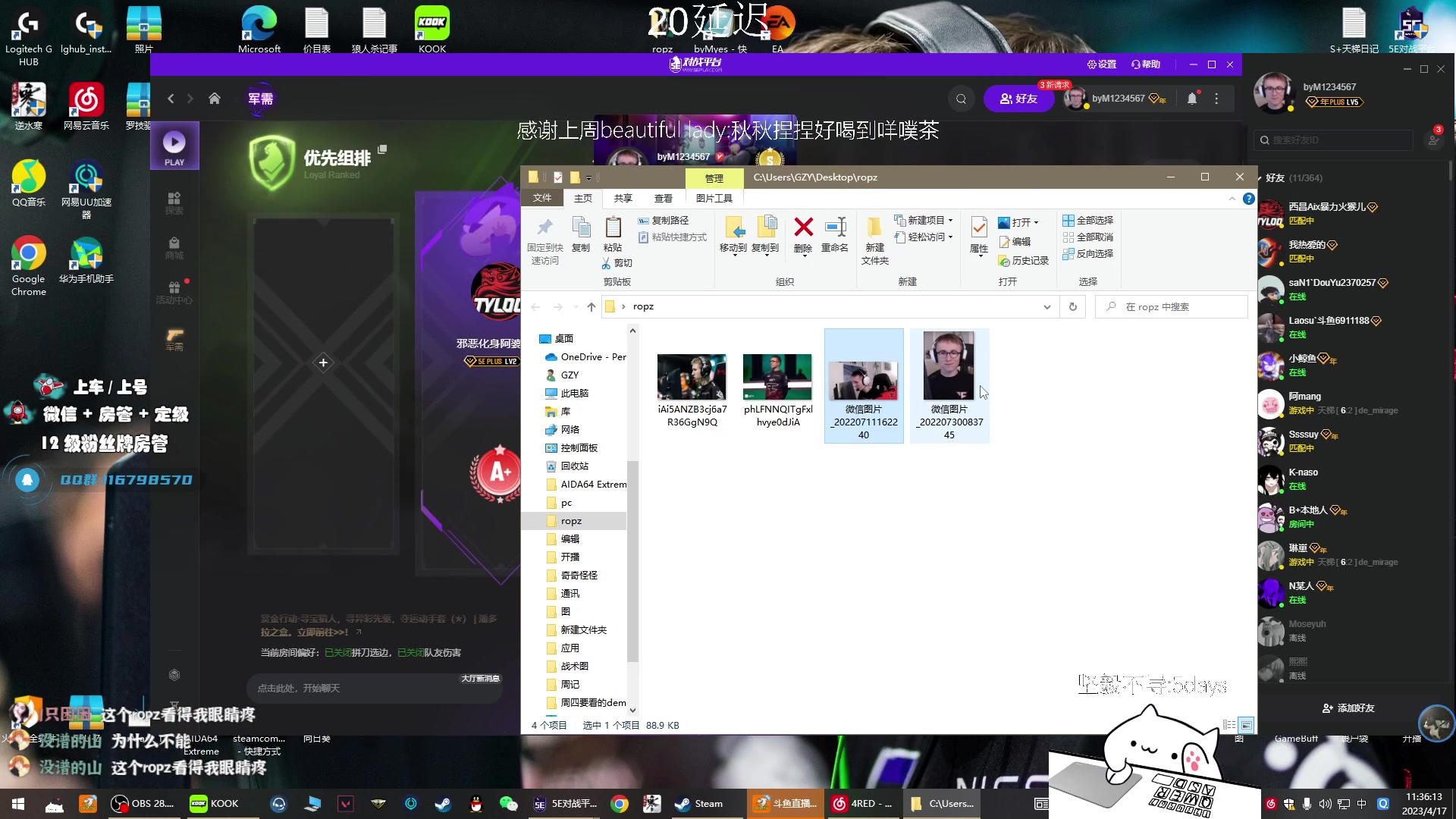Click the Windows Start button
1456x819 pixels.
coord(18,804)
